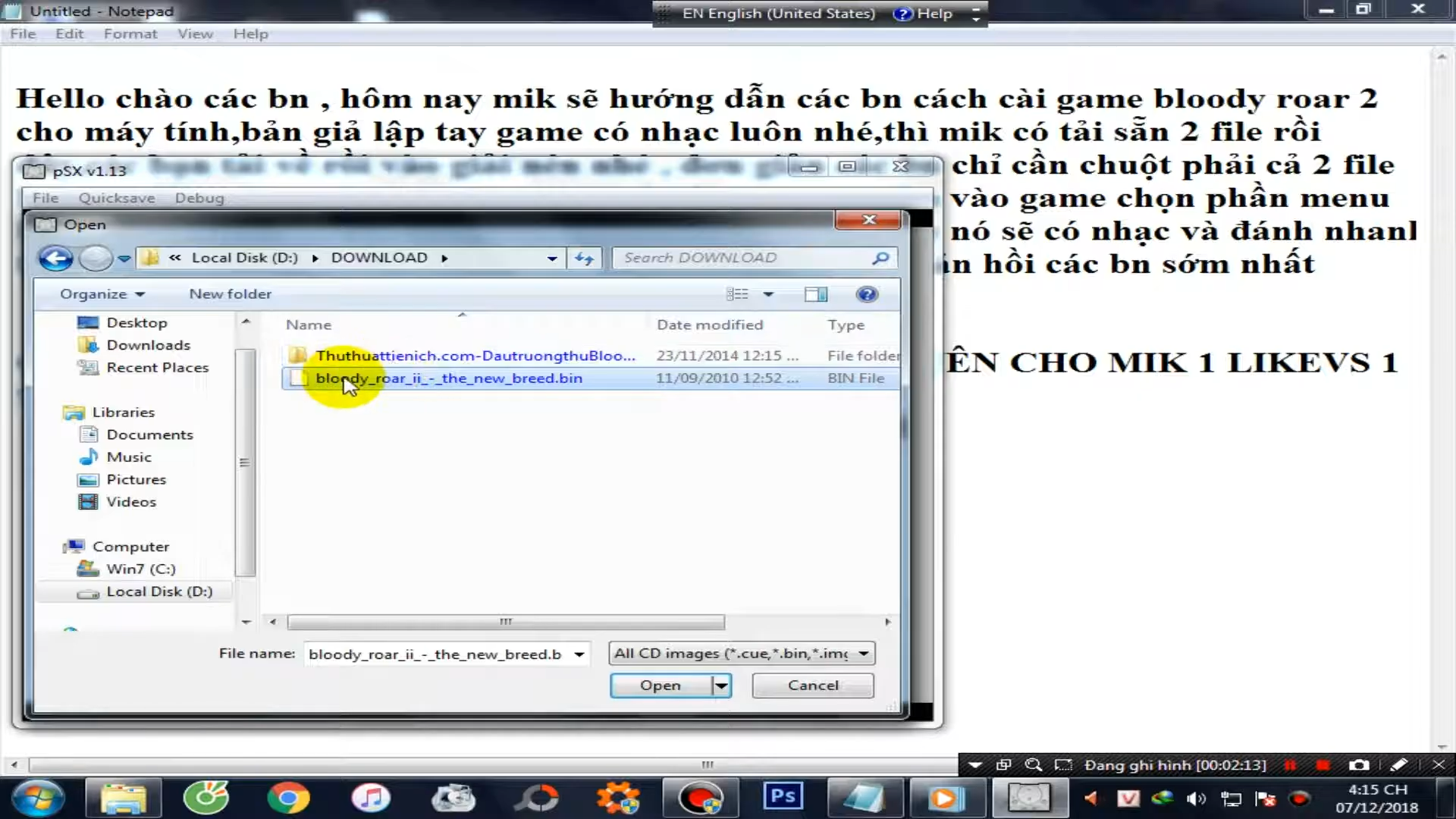Select Music library

pyautogui.click(x=129, y=457)
